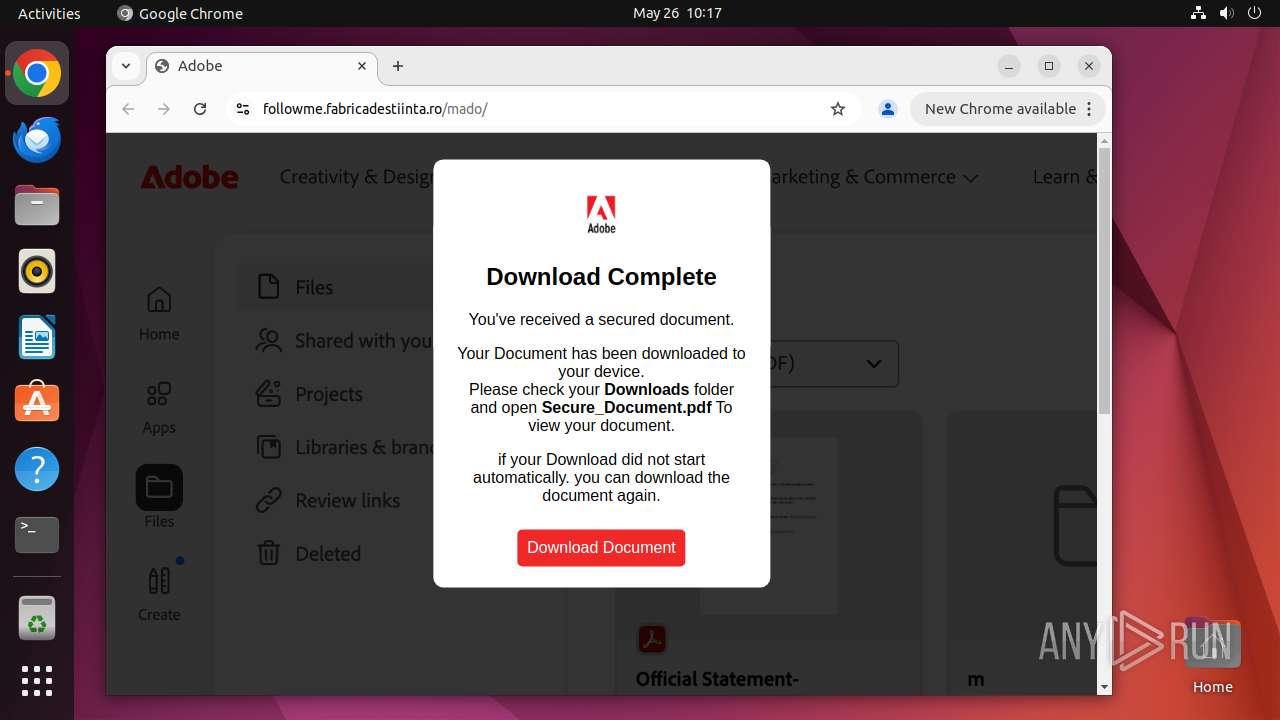This screenshot has width=1280, height=720.
Task: Open Ubuntu Software from the dock
Action: (x=37, y=403)
